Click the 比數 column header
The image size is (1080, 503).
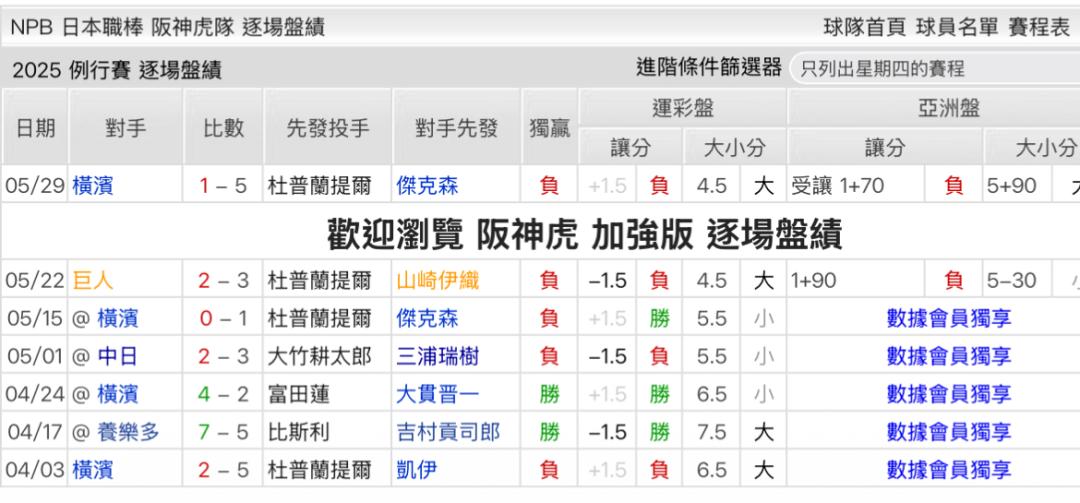point(224,127)
